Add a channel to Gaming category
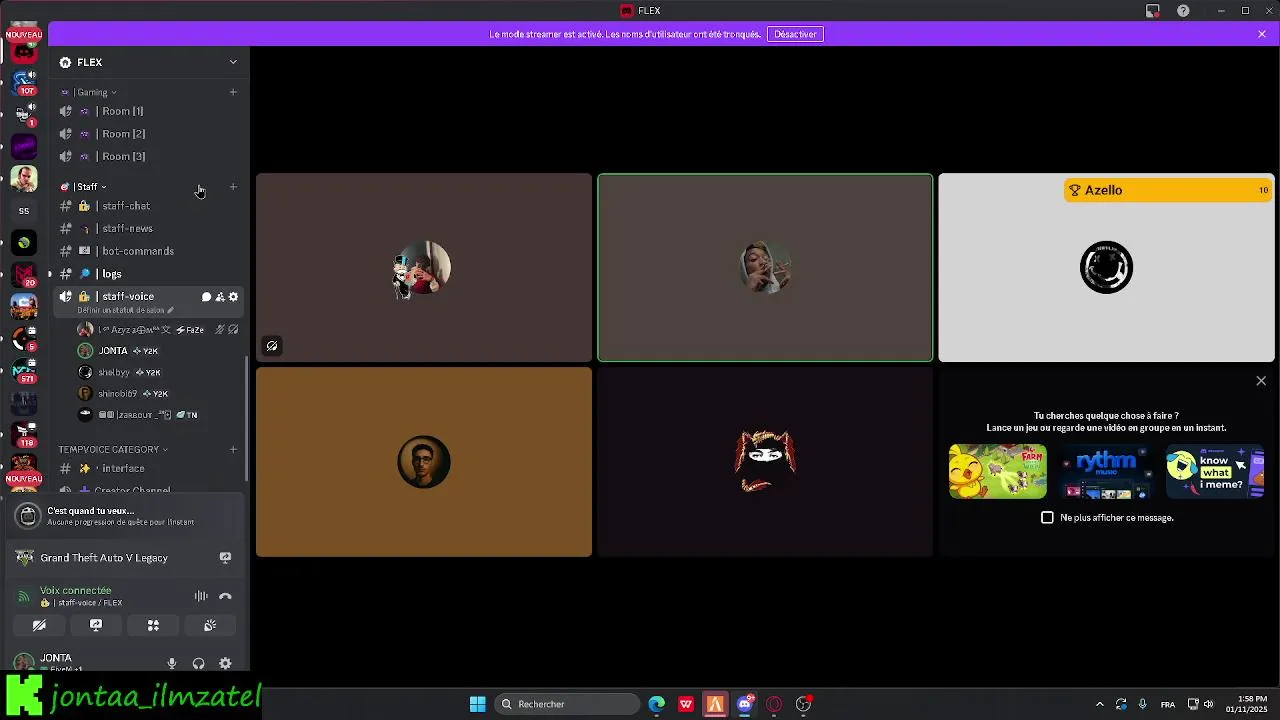This screenshot has width=1280, height=720. 233,92
